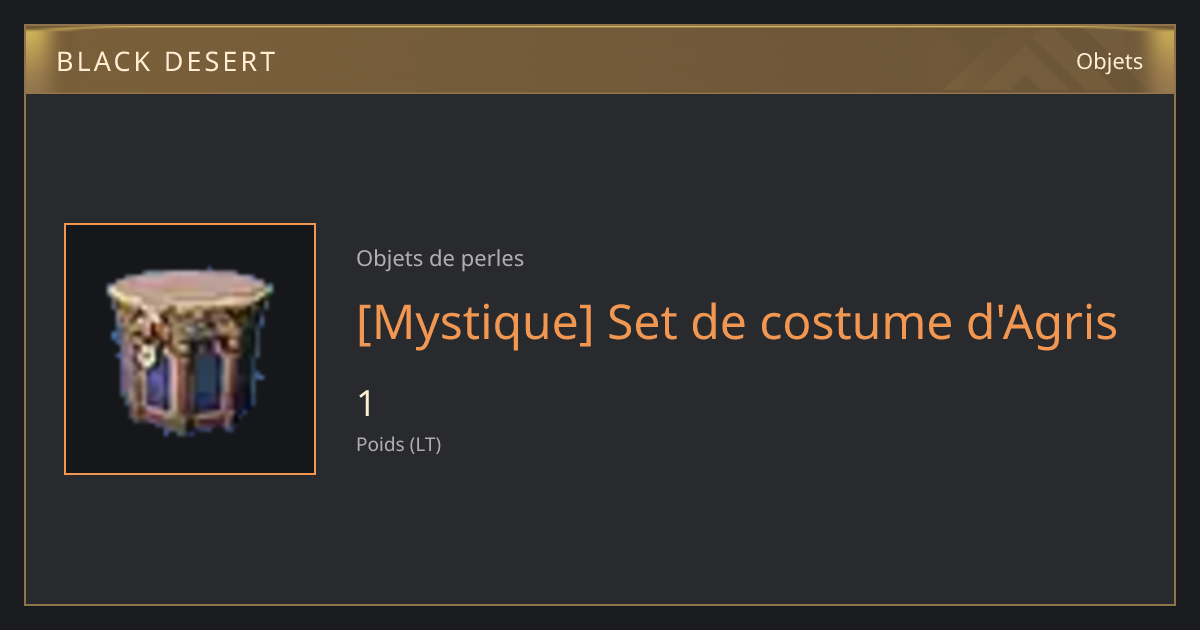The height and width of the screenshot is (630, 1200).
Task: Select the weight value 1
Action: coord(366,404)
